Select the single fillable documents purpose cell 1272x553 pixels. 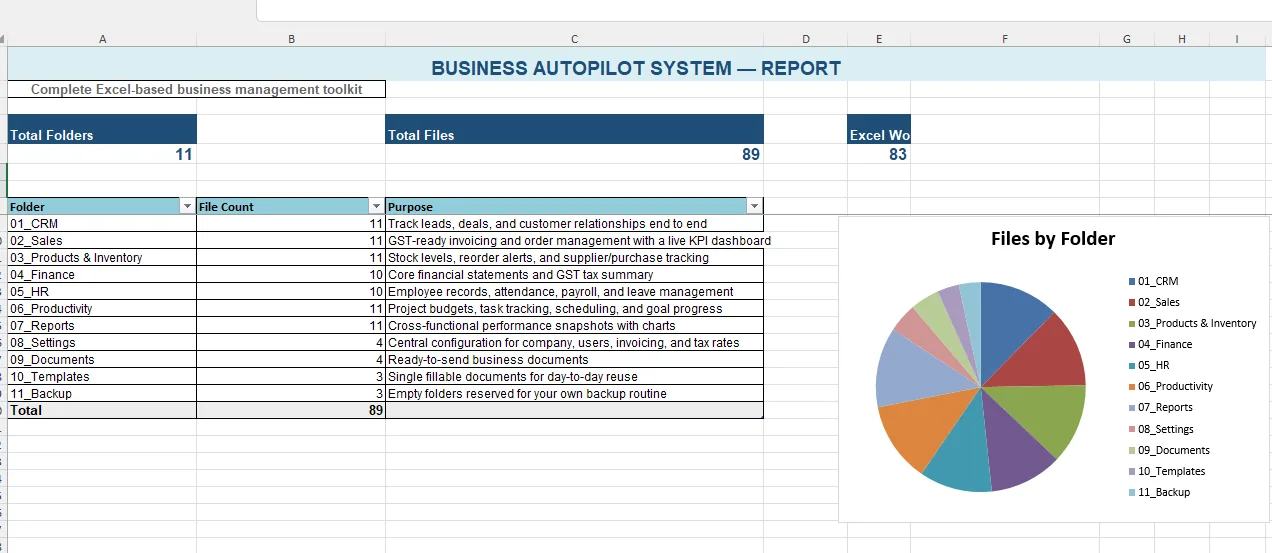575,377
